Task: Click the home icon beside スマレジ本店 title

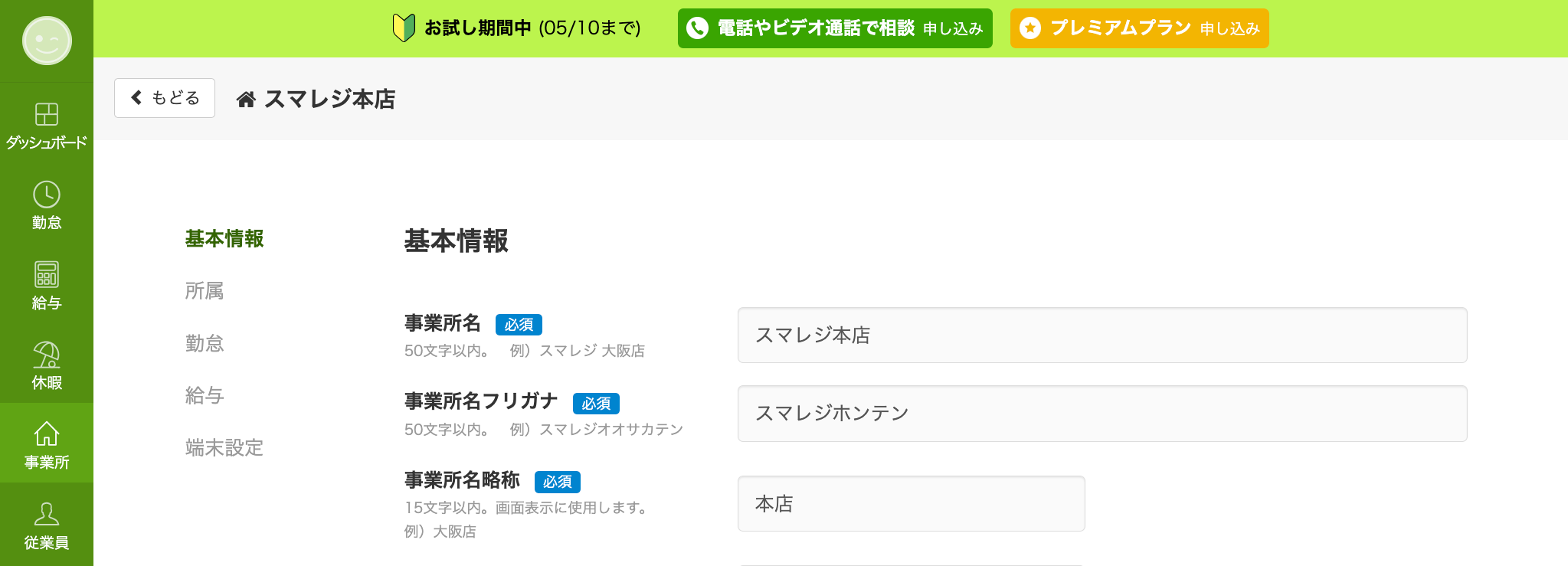Action: point(246,99)
